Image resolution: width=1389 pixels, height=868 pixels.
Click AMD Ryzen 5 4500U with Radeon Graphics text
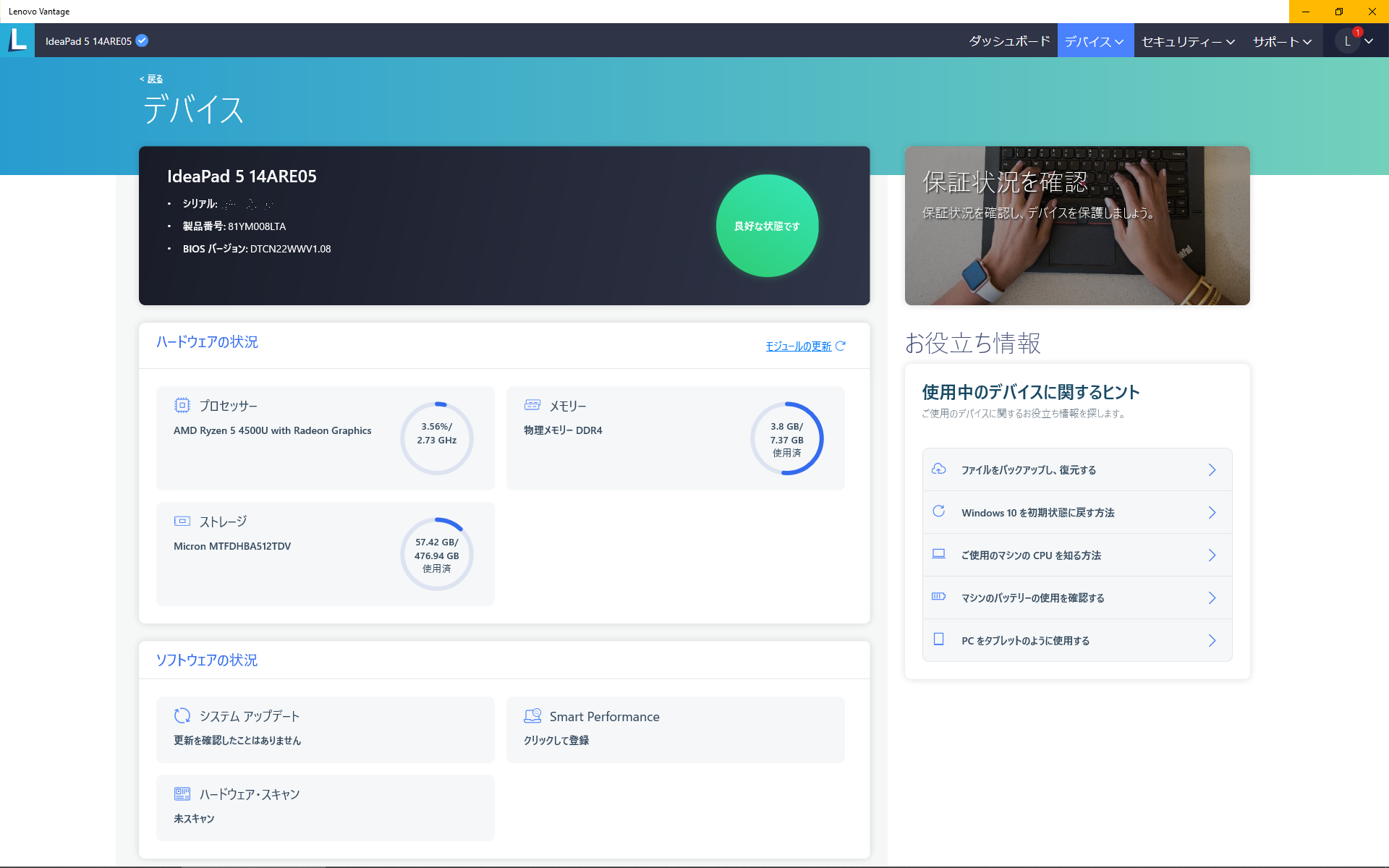[273, 430]
